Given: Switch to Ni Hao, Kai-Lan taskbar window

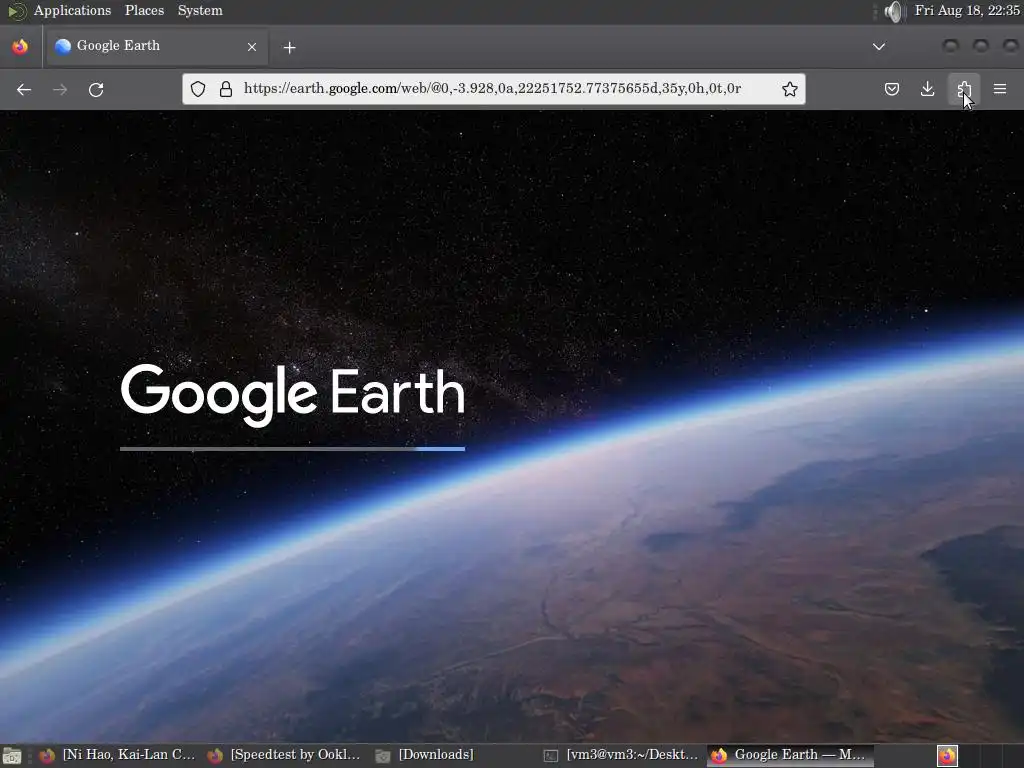Looking at the screenshot, I should (x=118, y=755).
